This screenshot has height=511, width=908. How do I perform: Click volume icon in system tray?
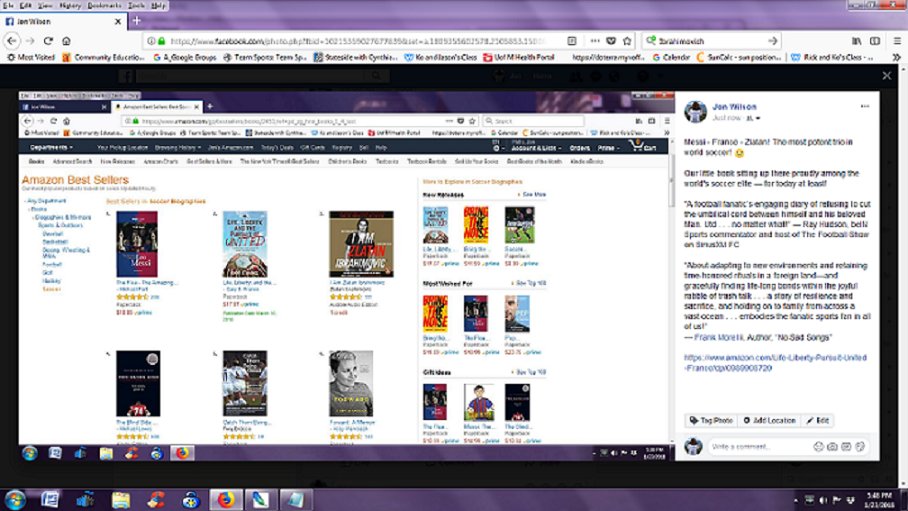(x=823, y=500)
